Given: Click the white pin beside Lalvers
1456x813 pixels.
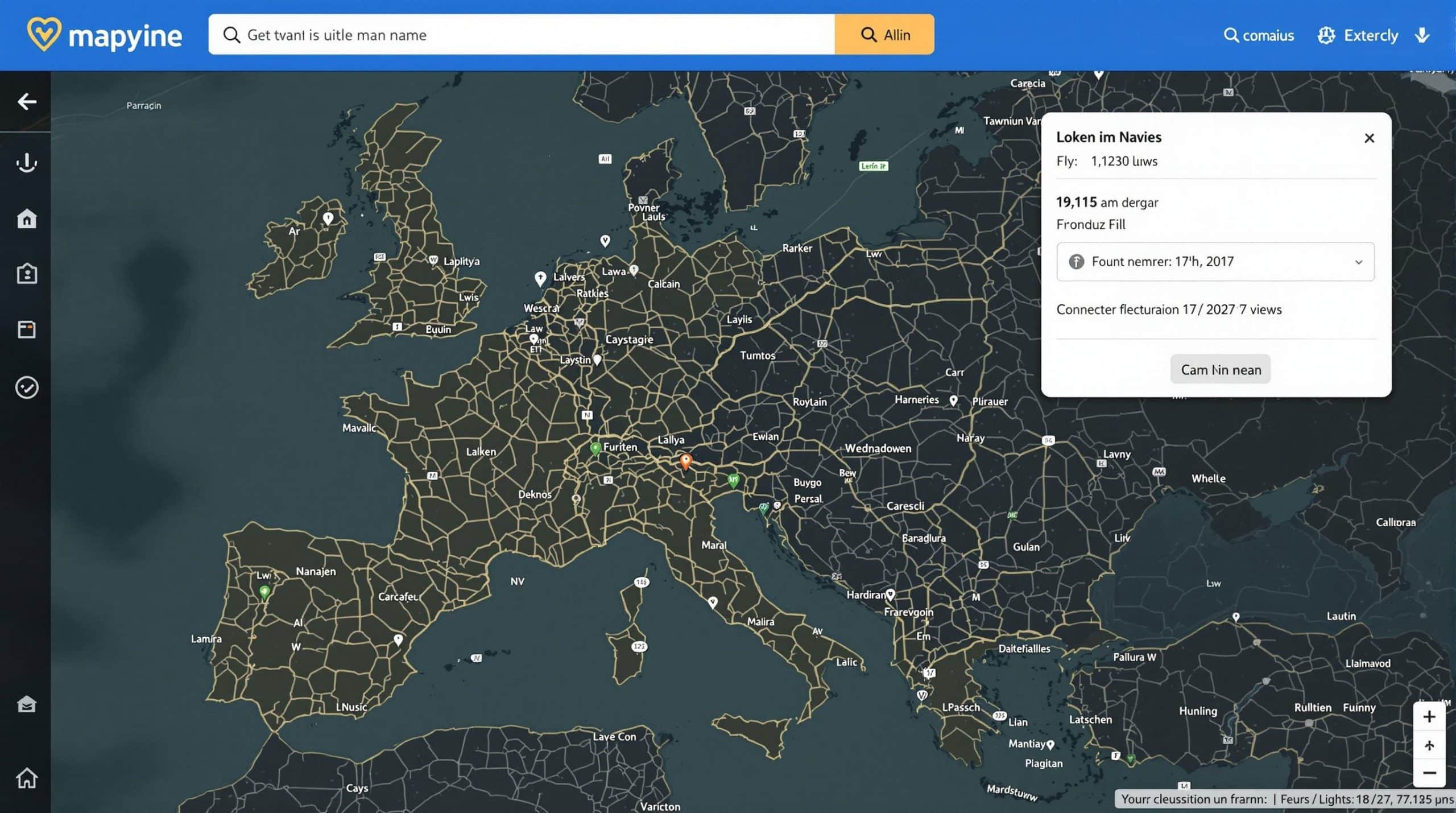Looking at the screenshot, I should [540, 278].
